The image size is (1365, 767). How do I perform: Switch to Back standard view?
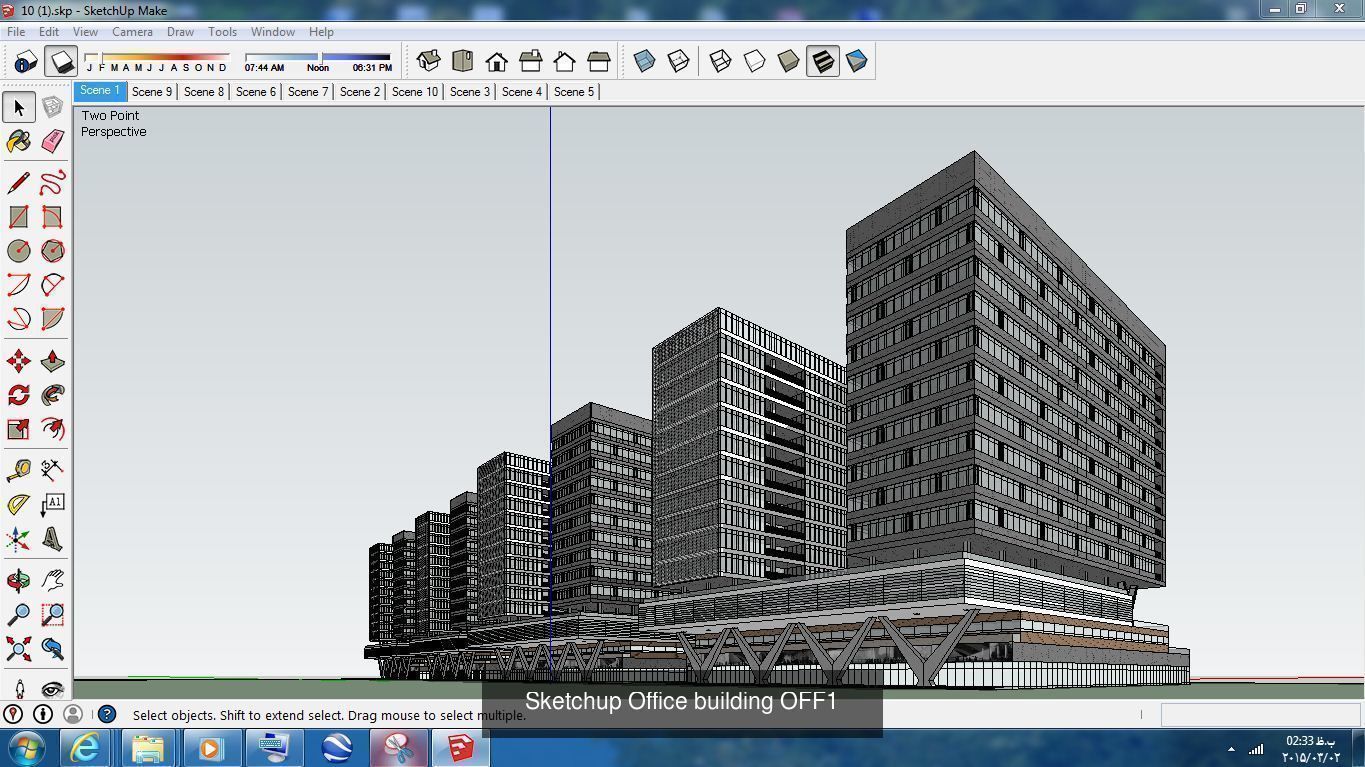click(565, 62)
